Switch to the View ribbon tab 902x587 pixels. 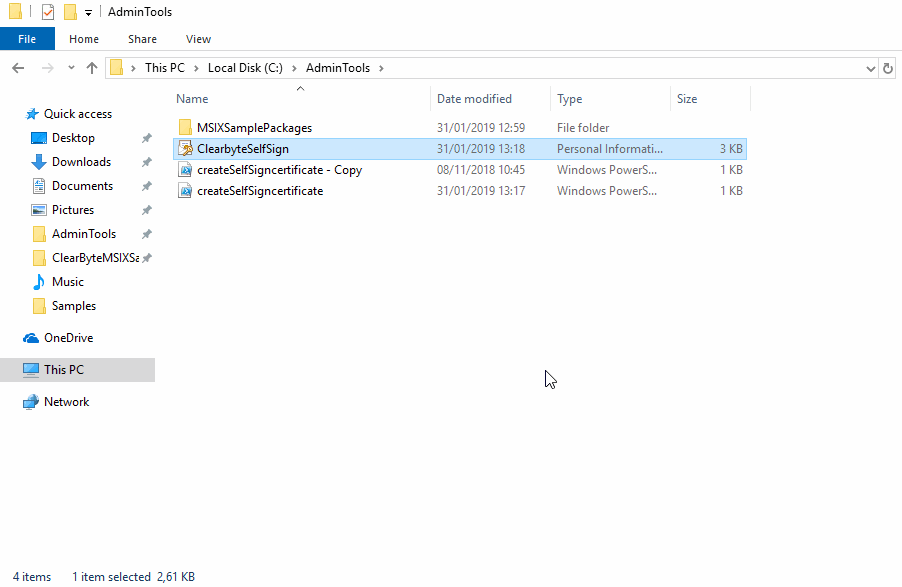(x=198, y=39)
